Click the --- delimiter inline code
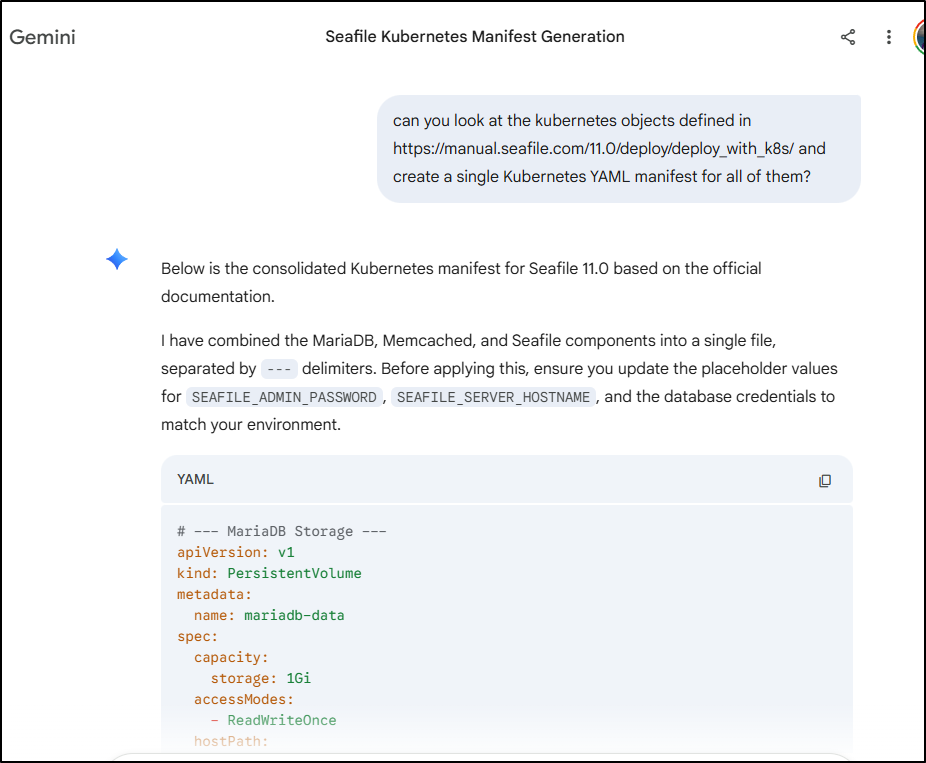The height and width of the screenshot is (763, 926). coord(279,369)
